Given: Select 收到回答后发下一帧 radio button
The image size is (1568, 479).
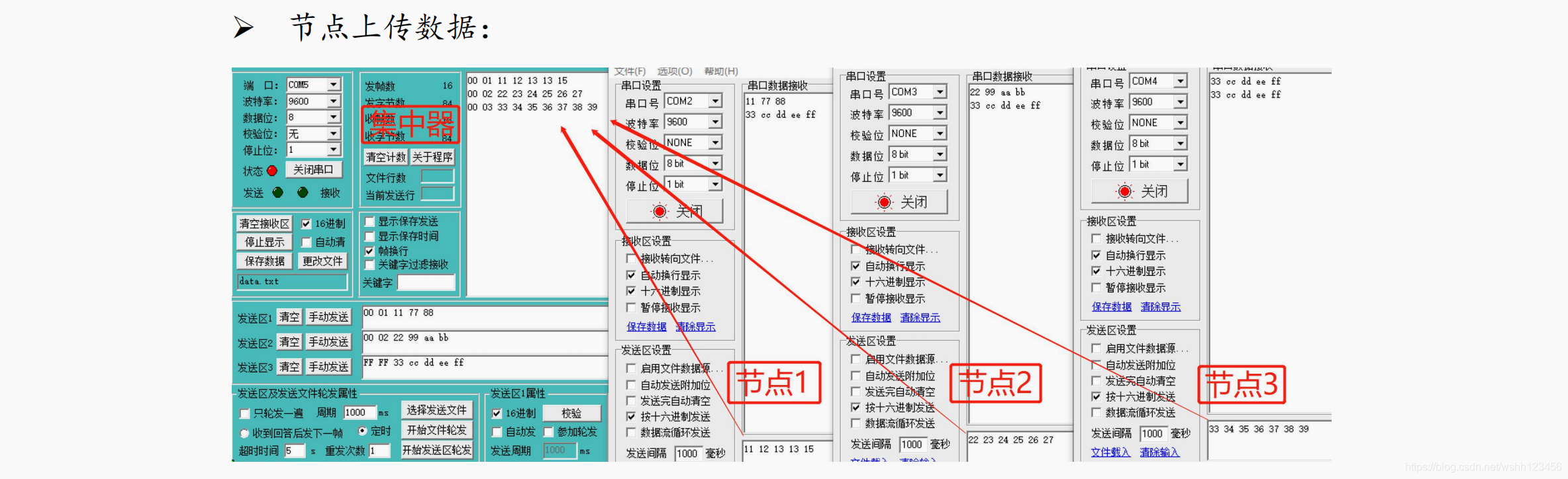Looking at the screenshot, I should (x=244, y=433).
